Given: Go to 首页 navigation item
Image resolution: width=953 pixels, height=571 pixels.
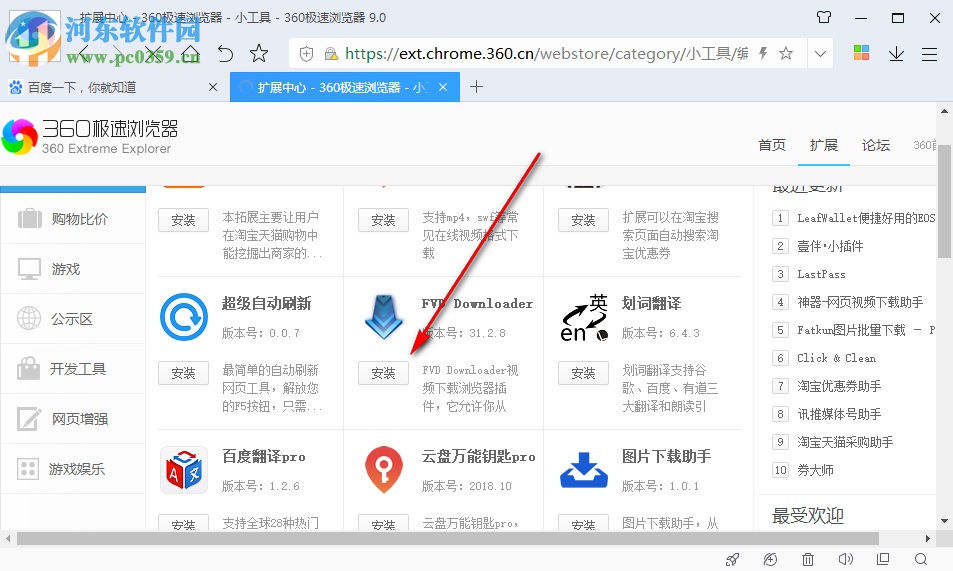Looking at the screenshot, I should 772,145.
